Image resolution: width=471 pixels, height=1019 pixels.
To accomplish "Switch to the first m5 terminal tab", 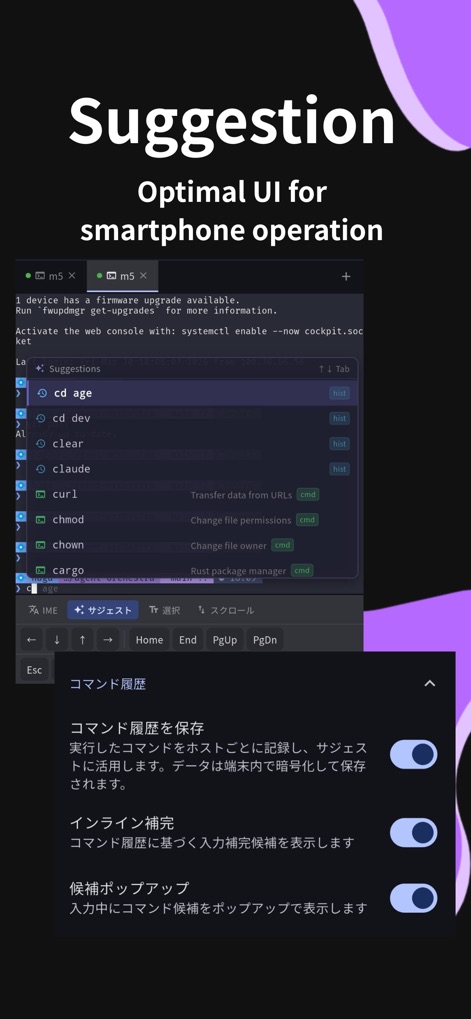I will click(51, 276).
